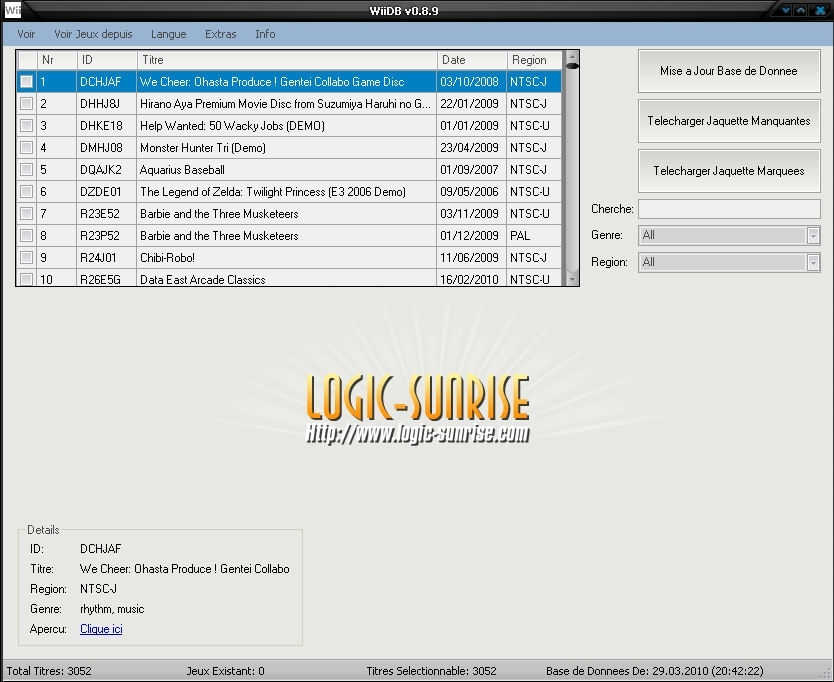Click the Total Titres: 3052 status text
The height and width of the screenshot is (682, 834).
point(49,671)
